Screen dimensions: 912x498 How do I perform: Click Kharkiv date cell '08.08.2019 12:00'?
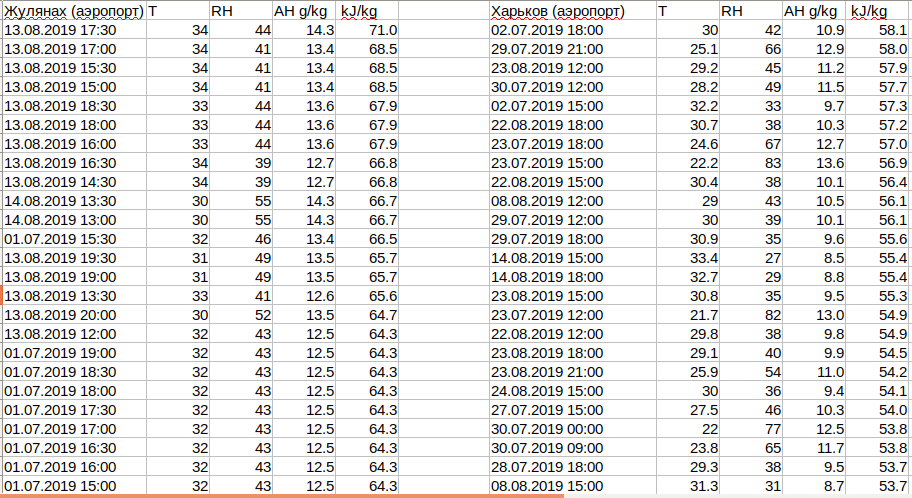[x=573, y=201]
